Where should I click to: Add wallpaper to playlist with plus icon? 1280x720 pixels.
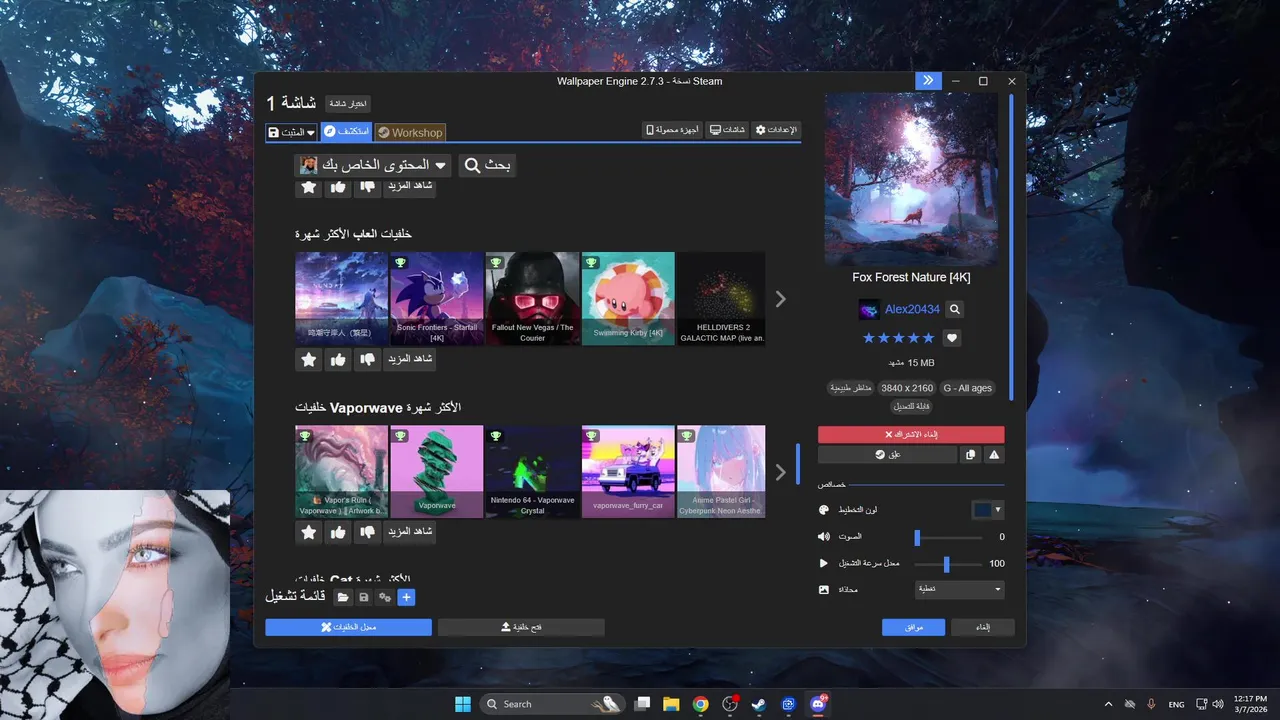(x=406, y=597)
